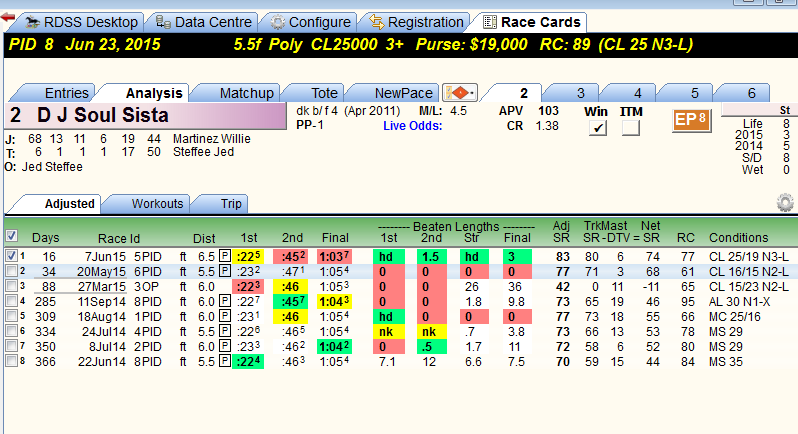
Task: Click MC 25/16 conditions cell
Action: (735, 317)
